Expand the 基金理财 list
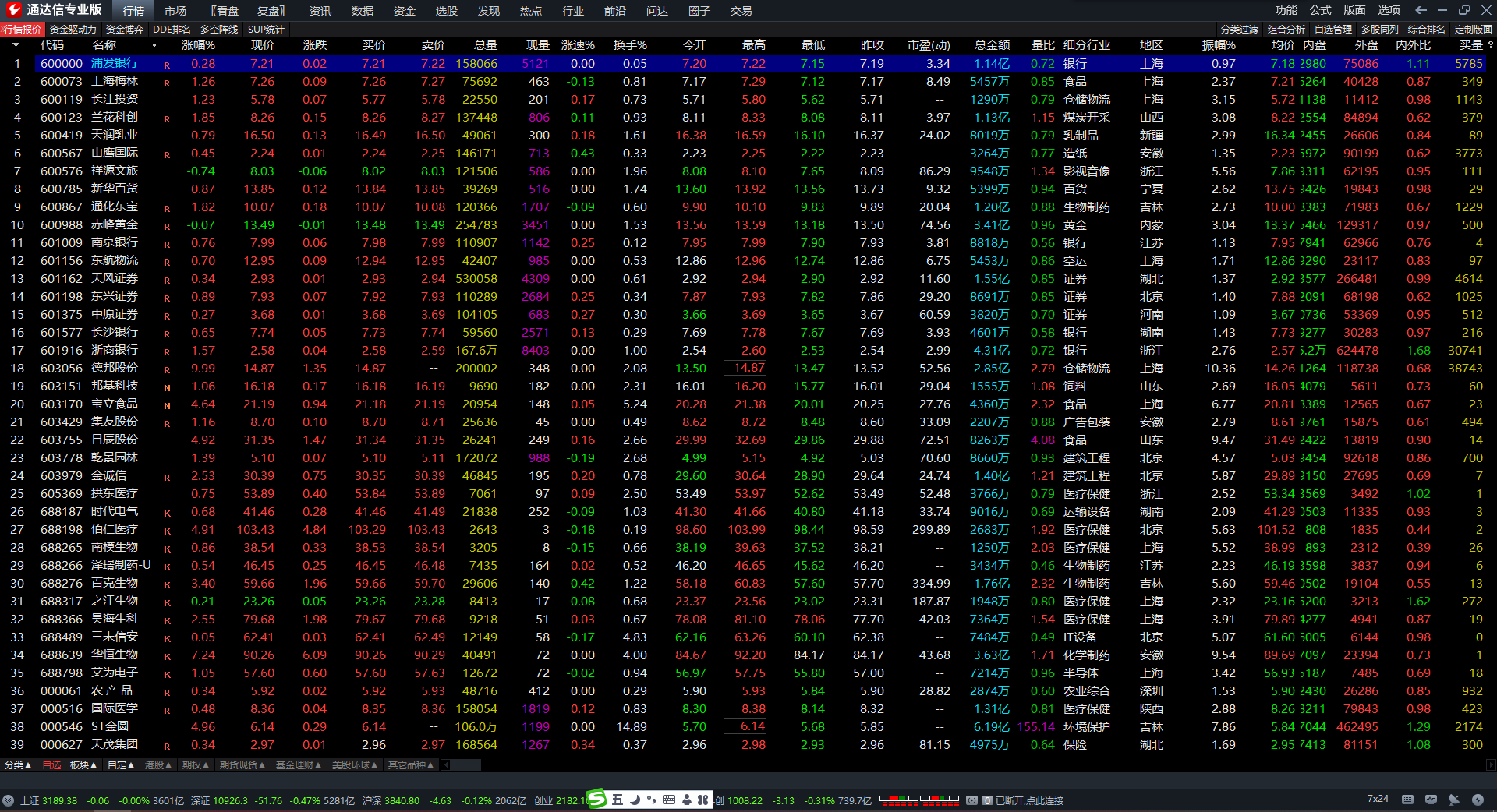Screen dimensions: 1497x812 coord(299,765)
